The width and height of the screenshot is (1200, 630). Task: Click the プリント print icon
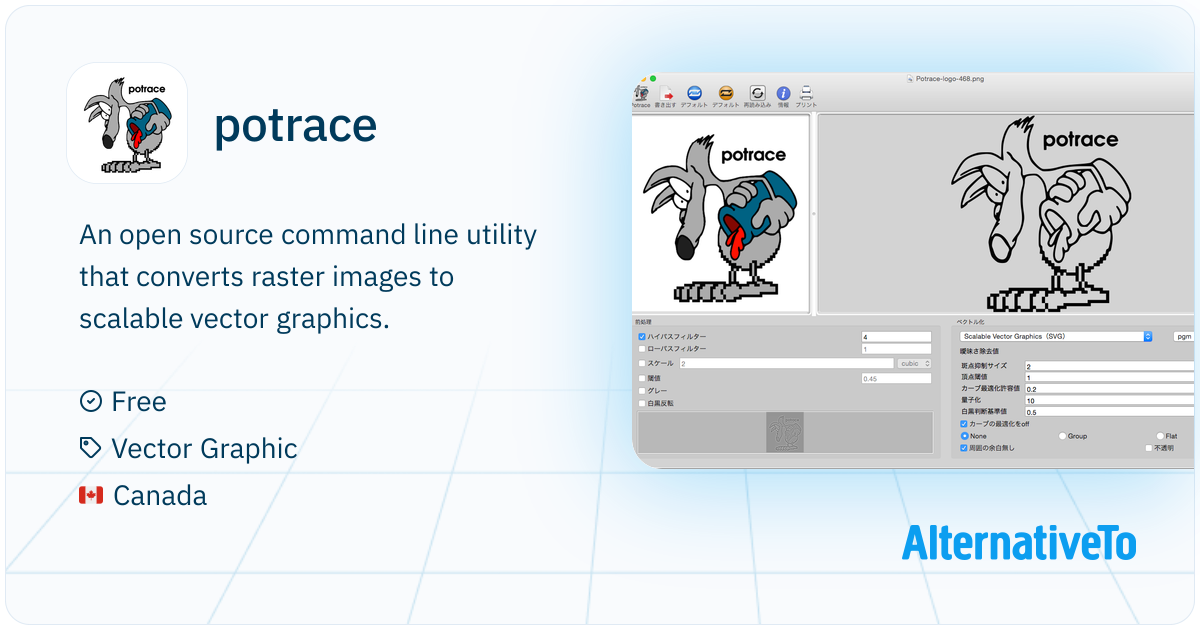click(806, 93)
